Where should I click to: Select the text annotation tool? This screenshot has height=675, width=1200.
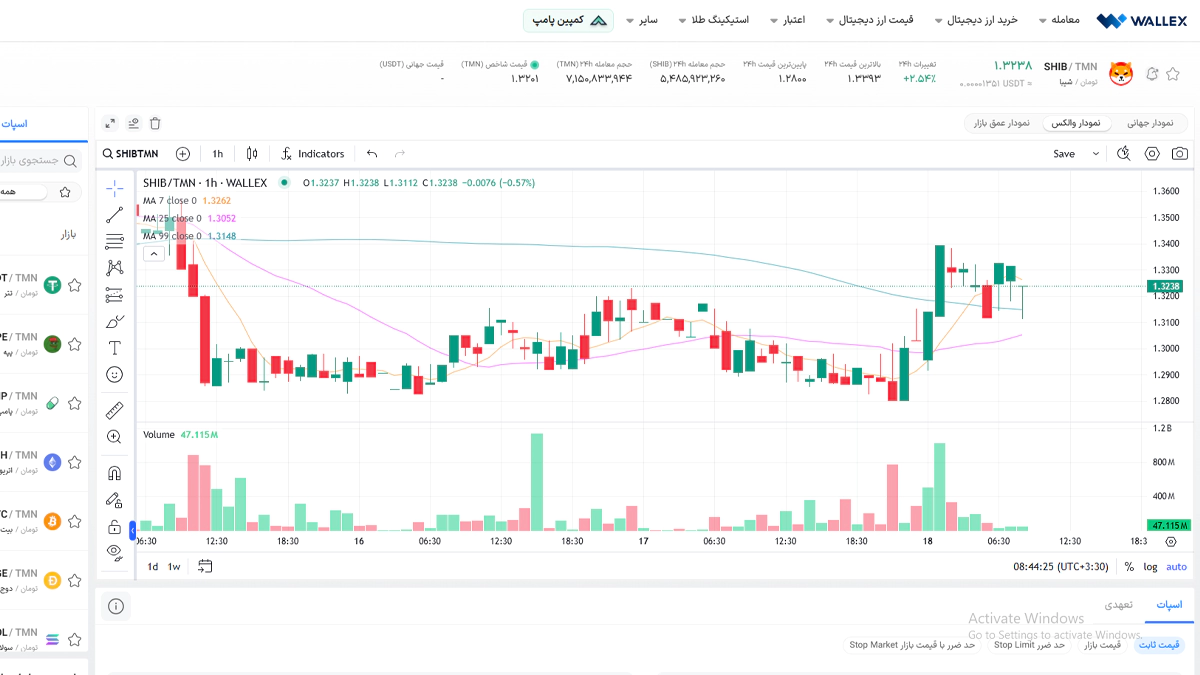(115, 347)
